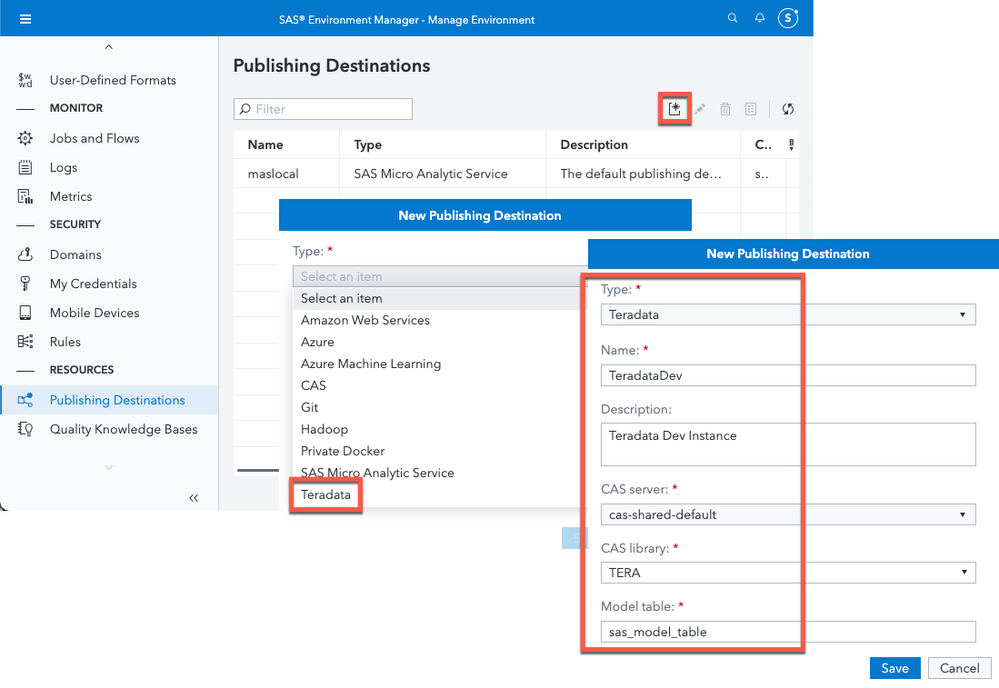Viewport: 999px width, 688px height.
Task: Open the Type dropdown showing Teradata
Action: 787,315
